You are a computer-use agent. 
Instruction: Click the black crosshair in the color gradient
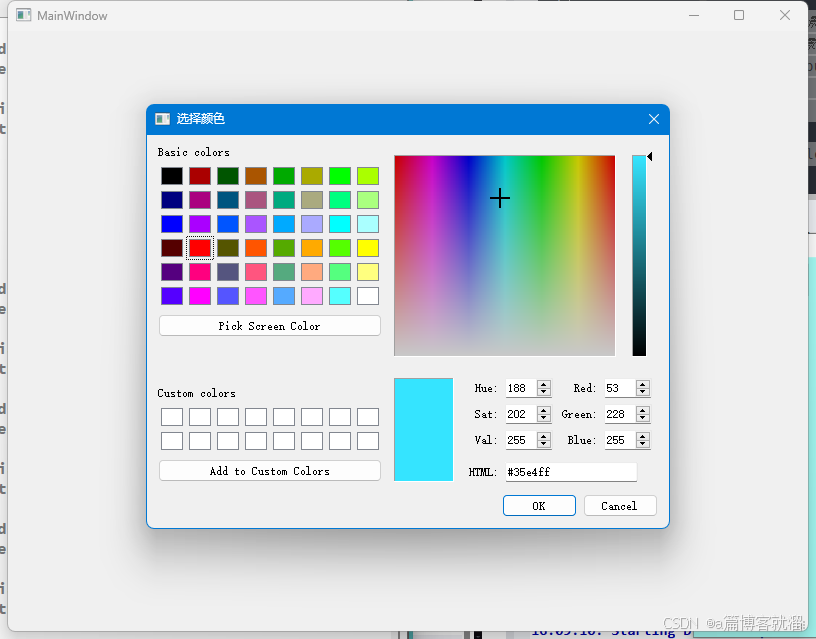500,198
